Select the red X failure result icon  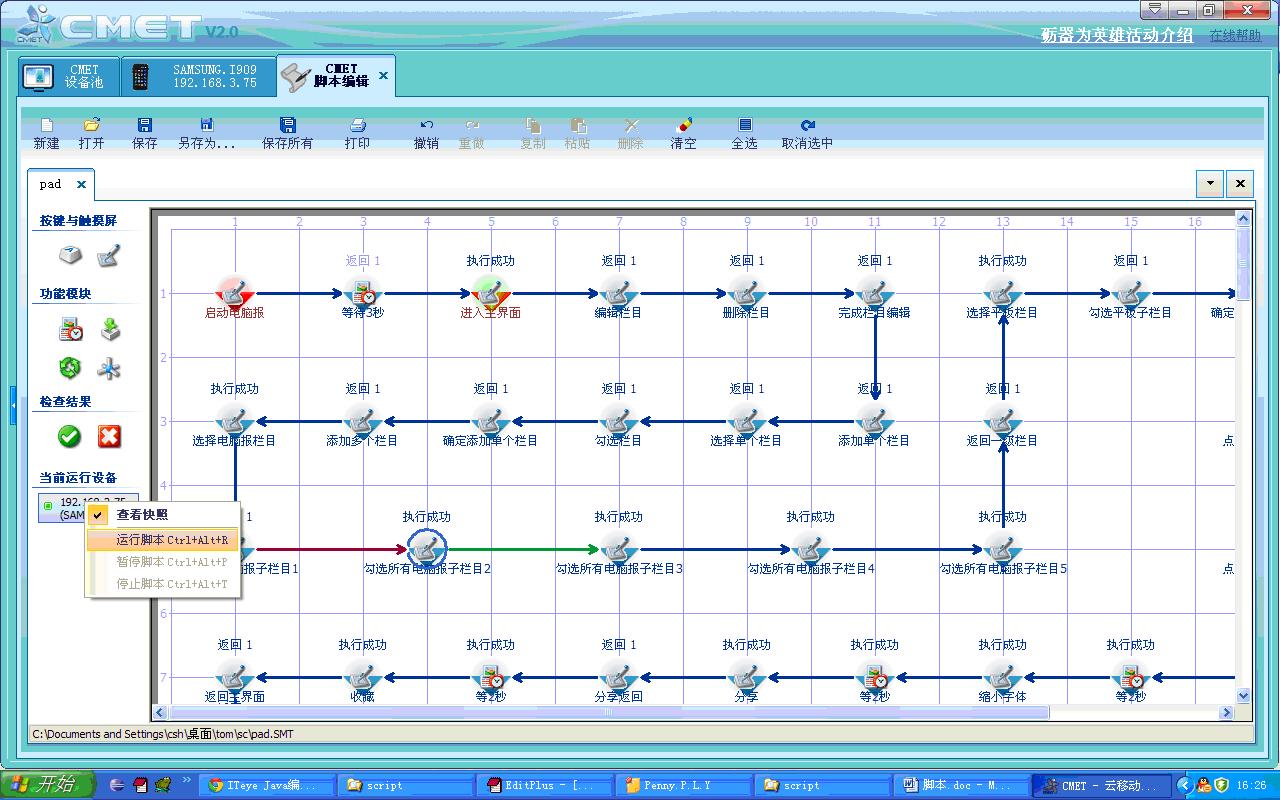(x=109, y=436)
